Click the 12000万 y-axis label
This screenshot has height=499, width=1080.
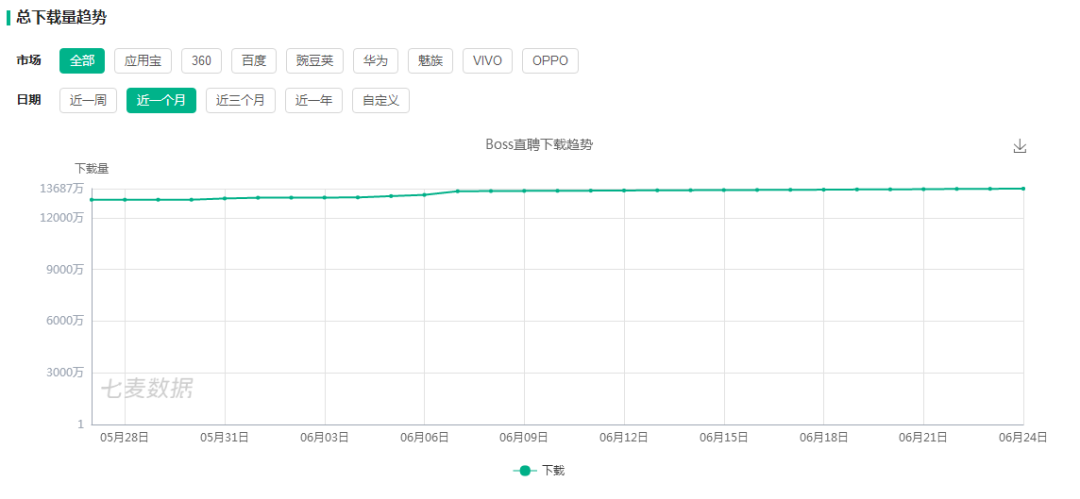tap(62, 218)
